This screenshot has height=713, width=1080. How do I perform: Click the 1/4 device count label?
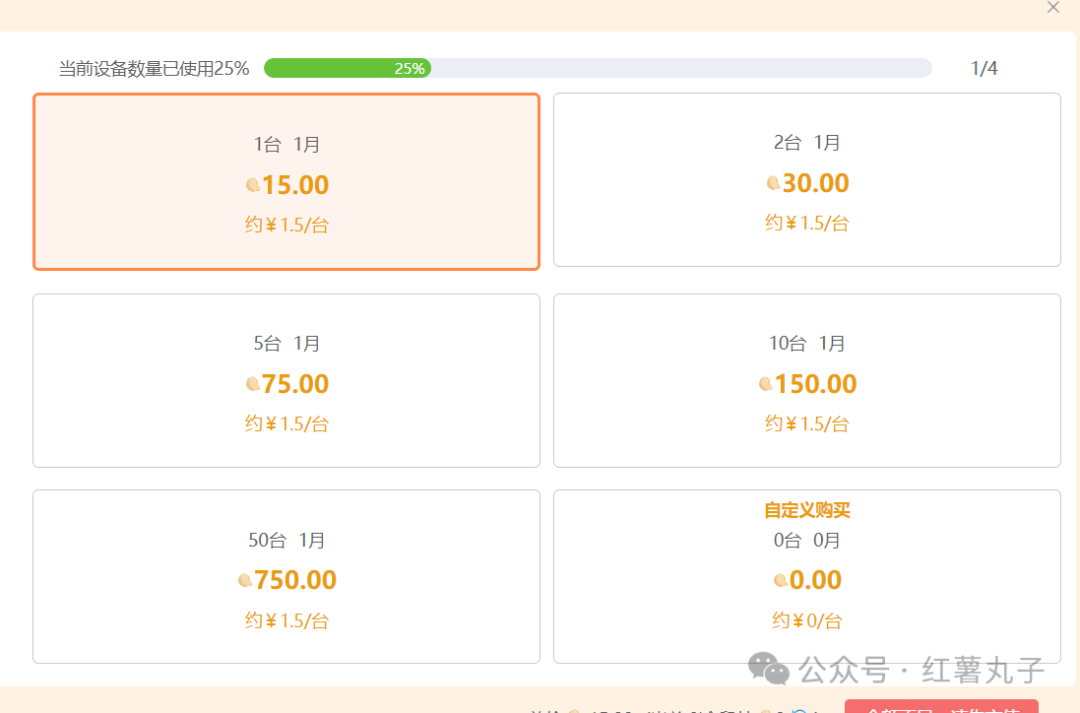(984, 68)
